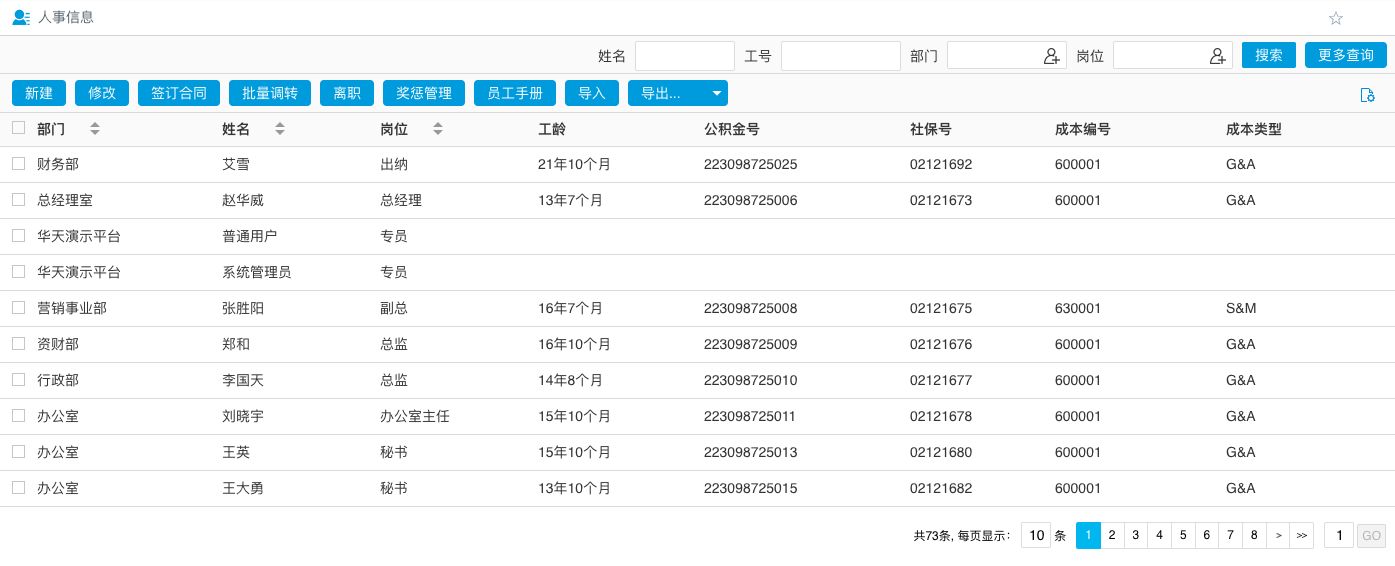Image resolution: width=1395 pixels, height=566 pixels.
Task: Click the 搜索 button
Action: tap(1268, 55)
